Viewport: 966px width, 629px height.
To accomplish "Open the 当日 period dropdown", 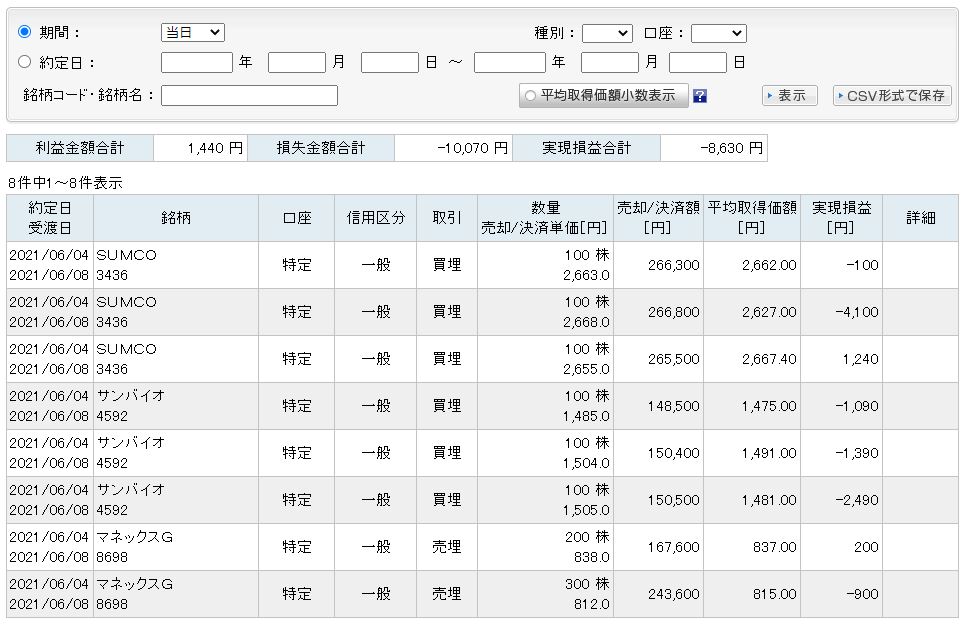I will (193, 32).
